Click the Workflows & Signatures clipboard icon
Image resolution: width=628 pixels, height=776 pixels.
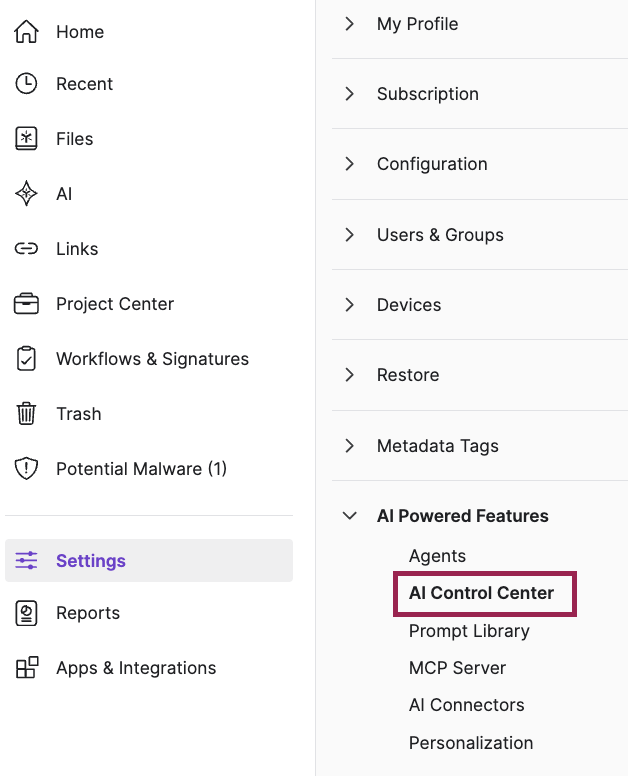(26, 359)
